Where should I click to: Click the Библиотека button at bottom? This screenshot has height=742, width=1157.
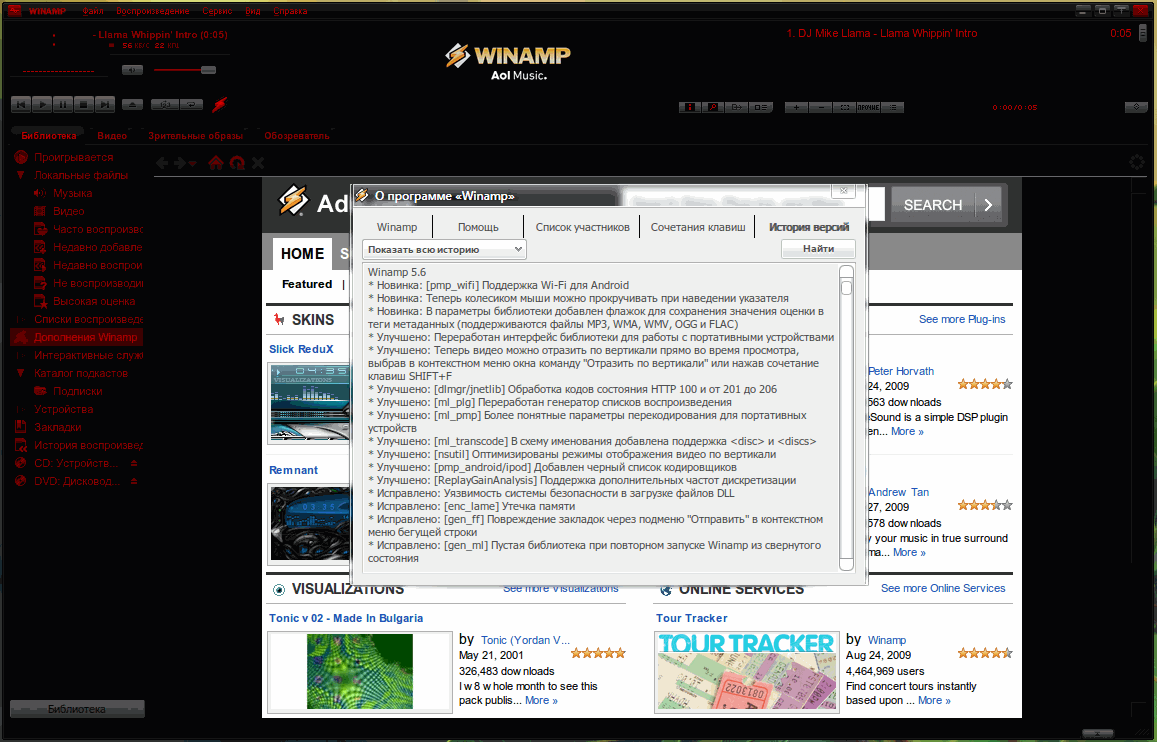(77, 709)
